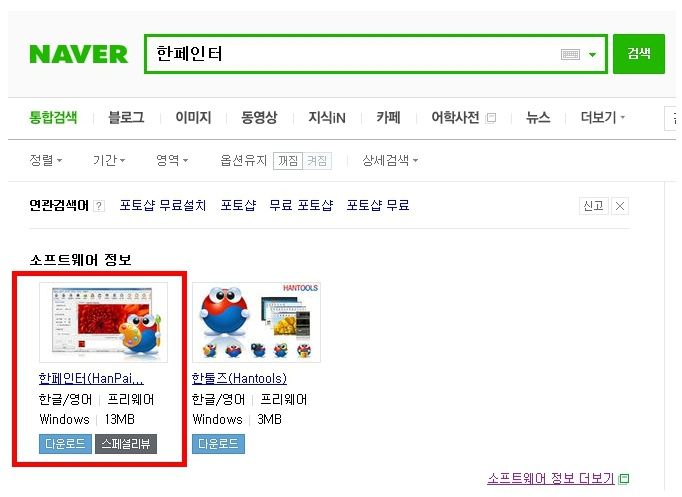Click the new-window icon beside 어학사전
The image size is (682, 497).
(x=491, y=118)
